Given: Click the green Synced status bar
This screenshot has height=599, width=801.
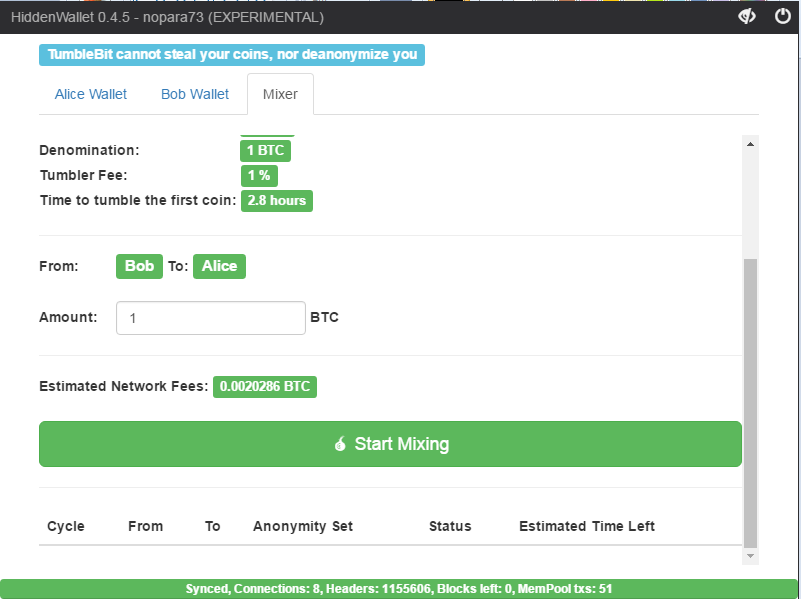Looking at the screenshot, I should click(399, 589).
